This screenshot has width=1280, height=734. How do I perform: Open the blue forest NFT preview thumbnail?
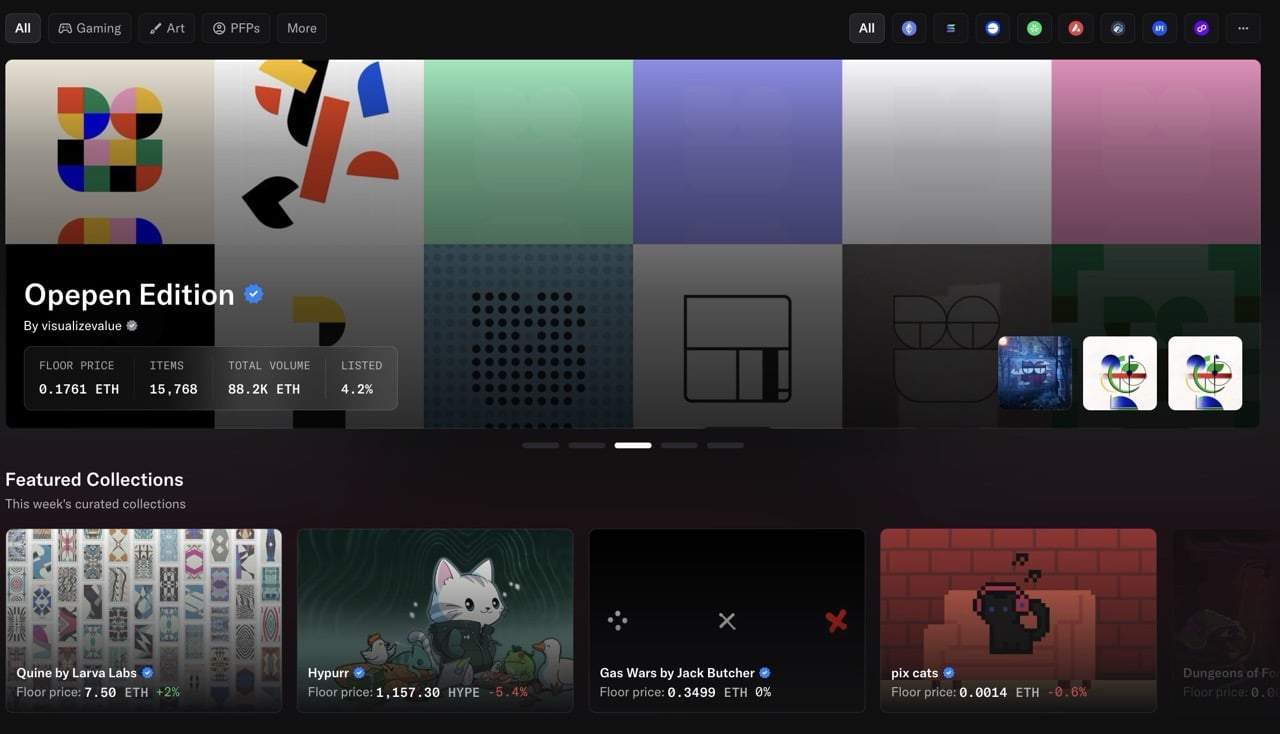[x=1035, y=373]
